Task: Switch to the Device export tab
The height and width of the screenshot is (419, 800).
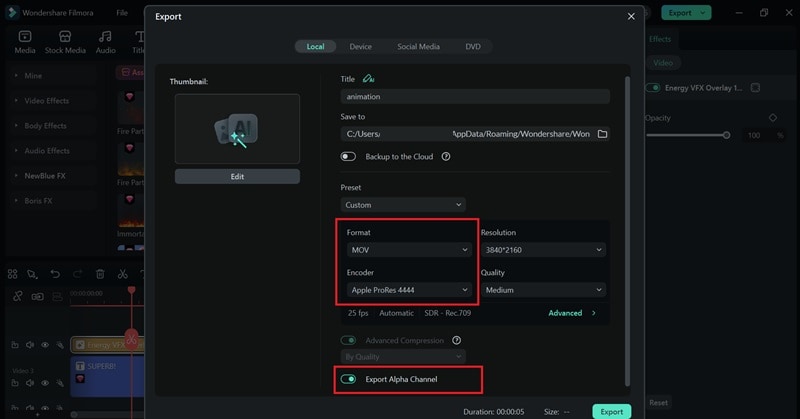Action: (360, 46)
